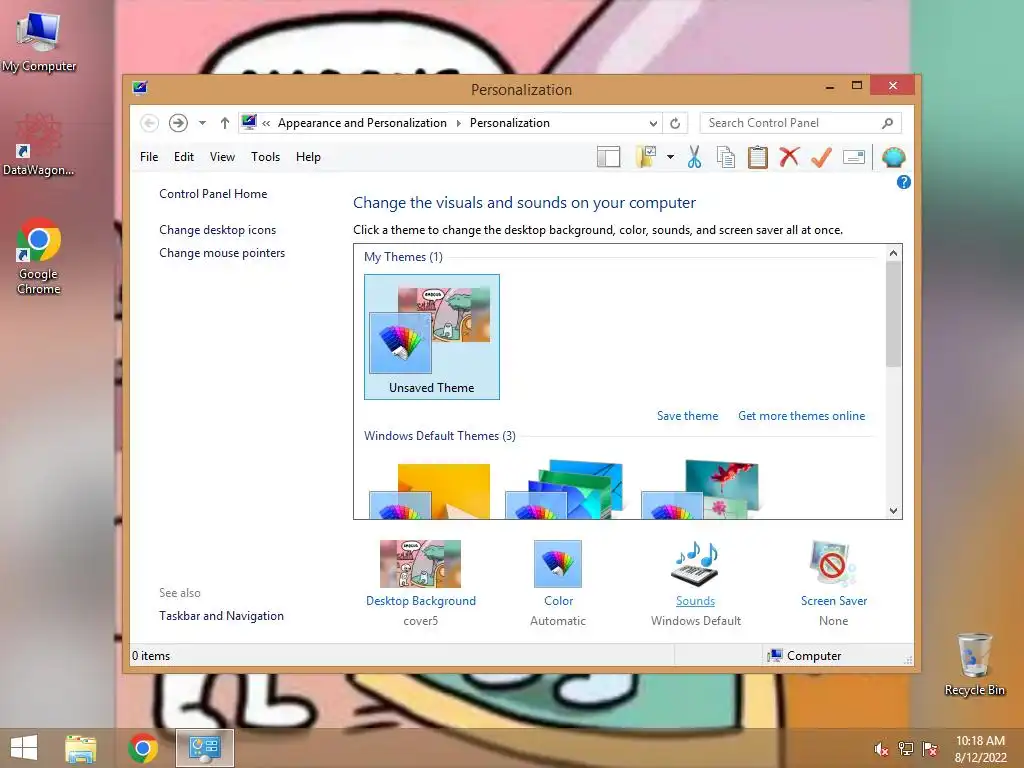
Task: Click the breadcrumb double-chevron overflow
Action: click(266, 123)
